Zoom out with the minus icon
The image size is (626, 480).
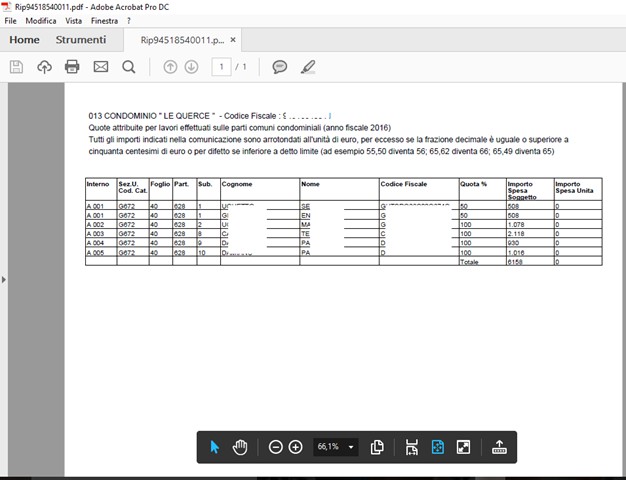275,447
